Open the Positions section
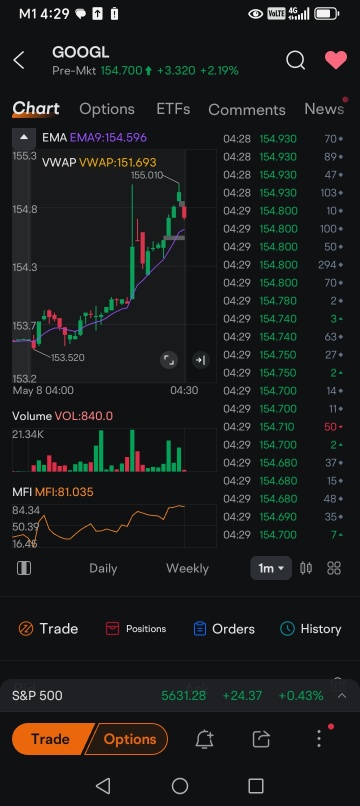 [136, 629]
